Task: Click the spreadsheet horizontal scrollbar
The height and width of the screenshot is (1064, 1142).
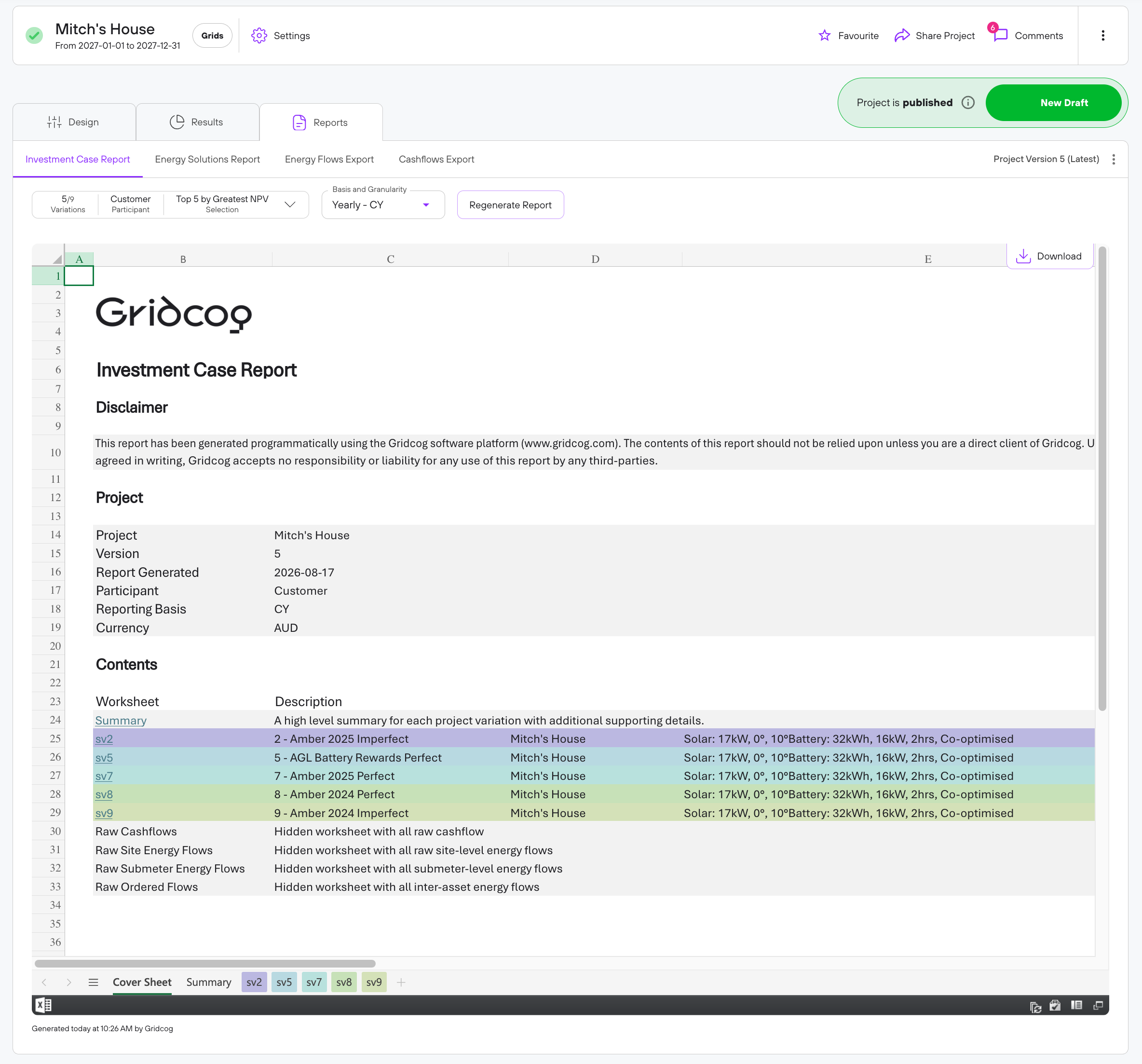Action: pyautogui.click(x=205, y=964)
